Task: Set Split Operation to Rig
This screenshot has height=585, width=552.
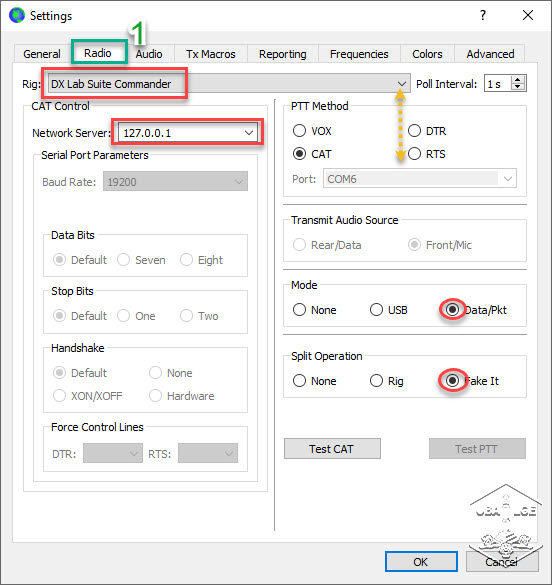Action: [x=376, y=381]
